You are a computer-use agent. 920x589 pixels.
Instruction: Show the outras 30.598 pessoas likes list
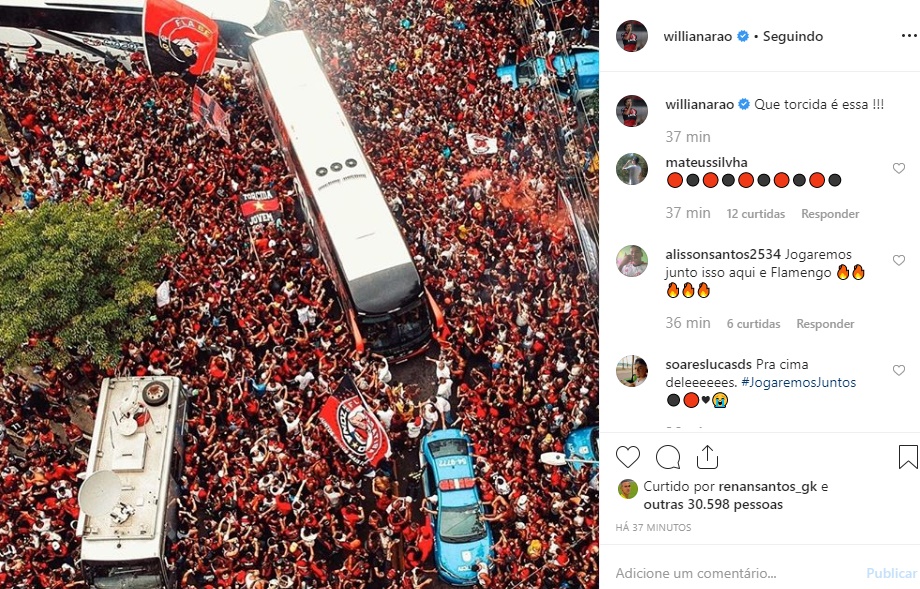pyautogui.click(x=713, y=505)
